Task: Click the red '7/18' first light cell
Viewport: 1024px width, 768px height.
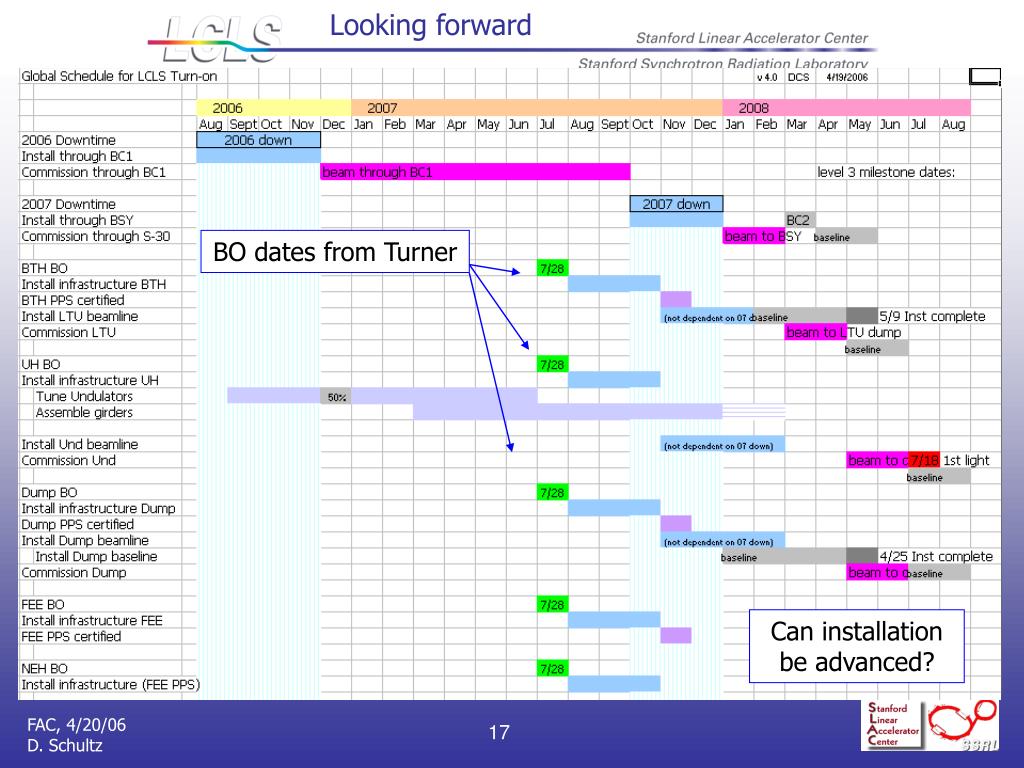Action: (x=924, y=460)
